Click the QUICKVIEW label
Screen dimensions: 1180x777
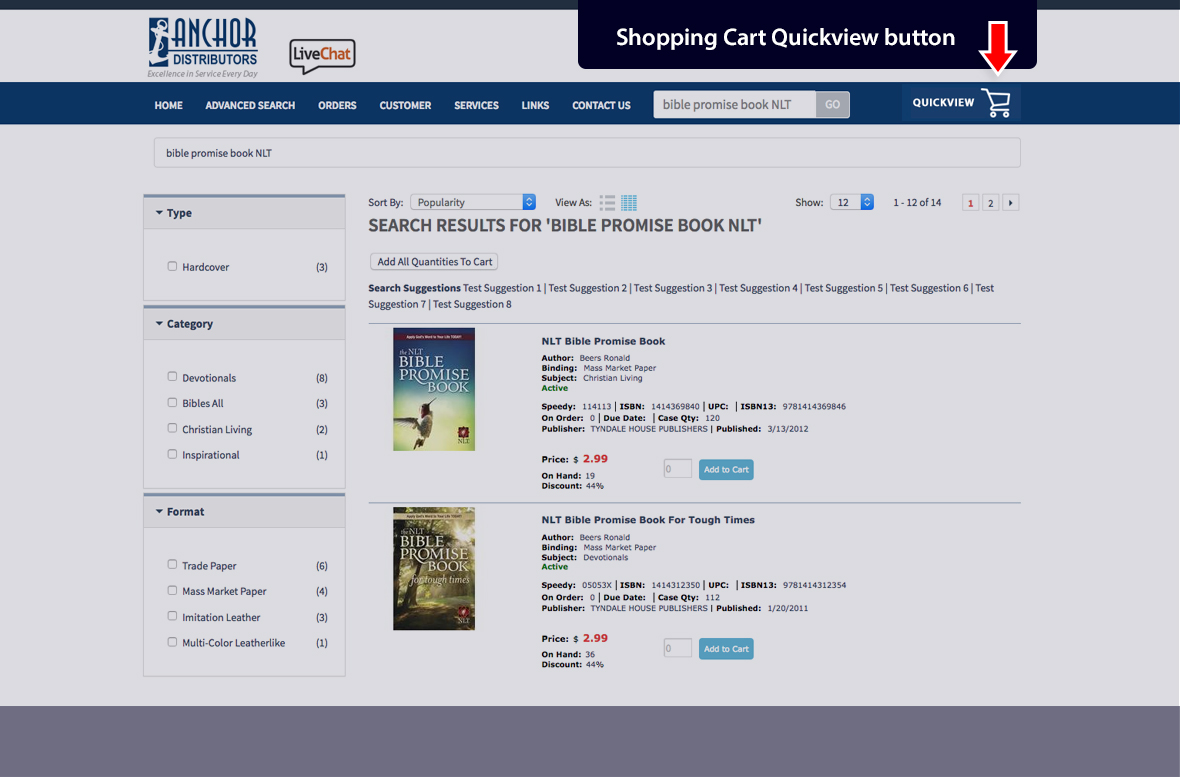tap(943, 102)
